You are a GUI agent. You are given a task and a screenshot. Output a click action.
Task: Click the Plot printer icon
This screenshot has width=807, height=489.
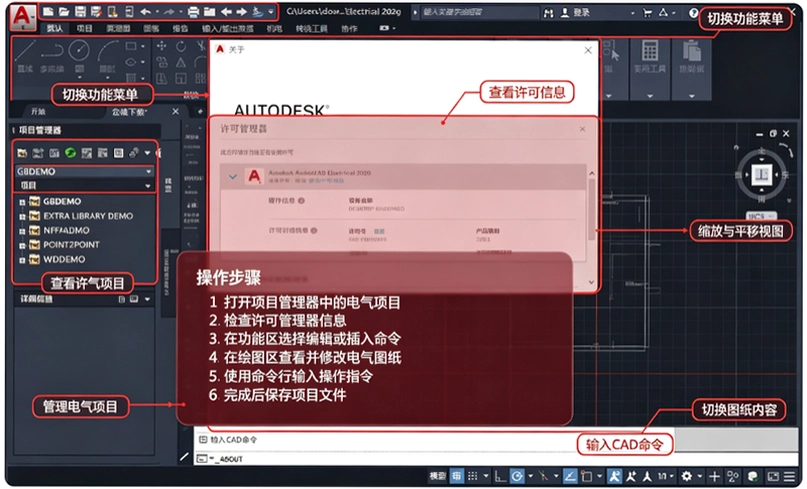tap(193, 11)
